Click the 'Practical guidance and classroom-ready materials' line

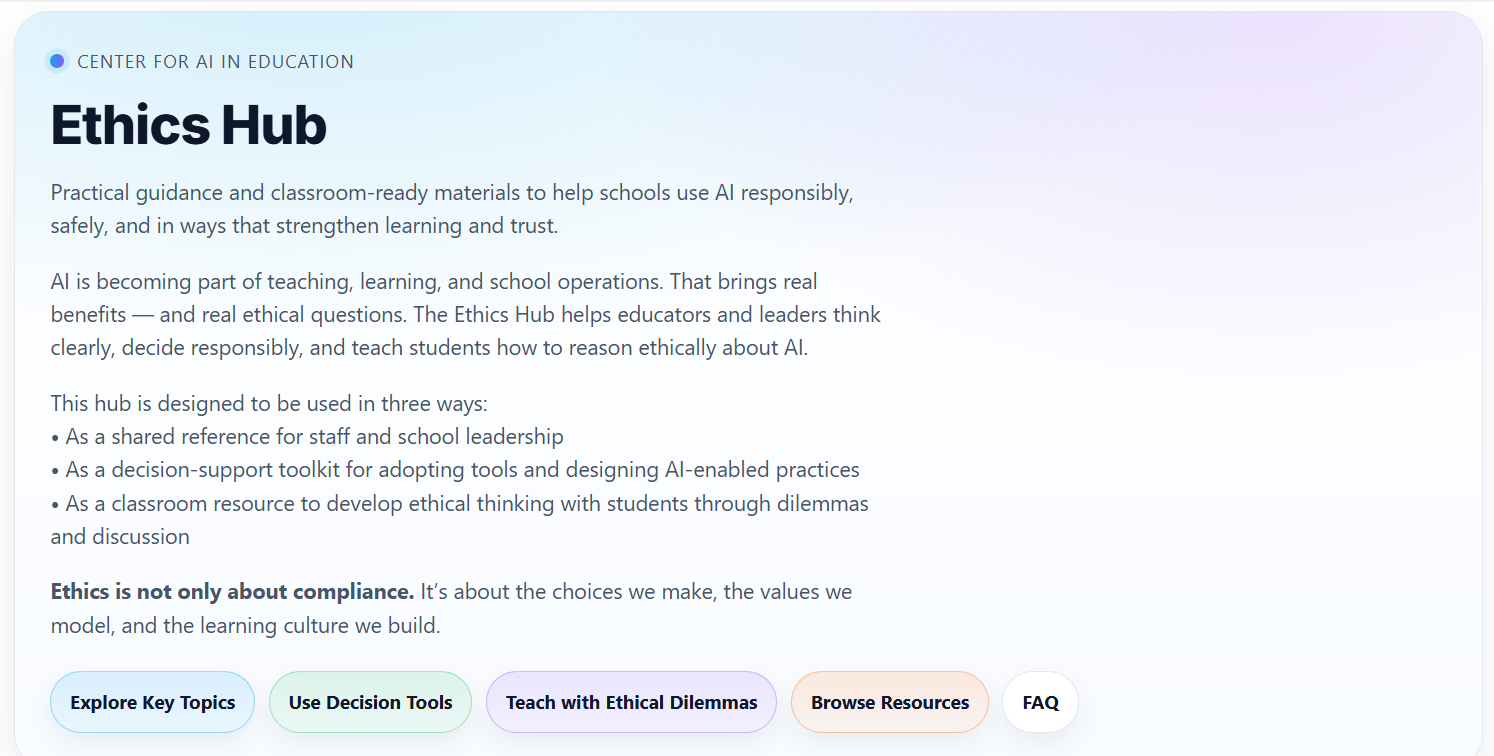point(452,193)
